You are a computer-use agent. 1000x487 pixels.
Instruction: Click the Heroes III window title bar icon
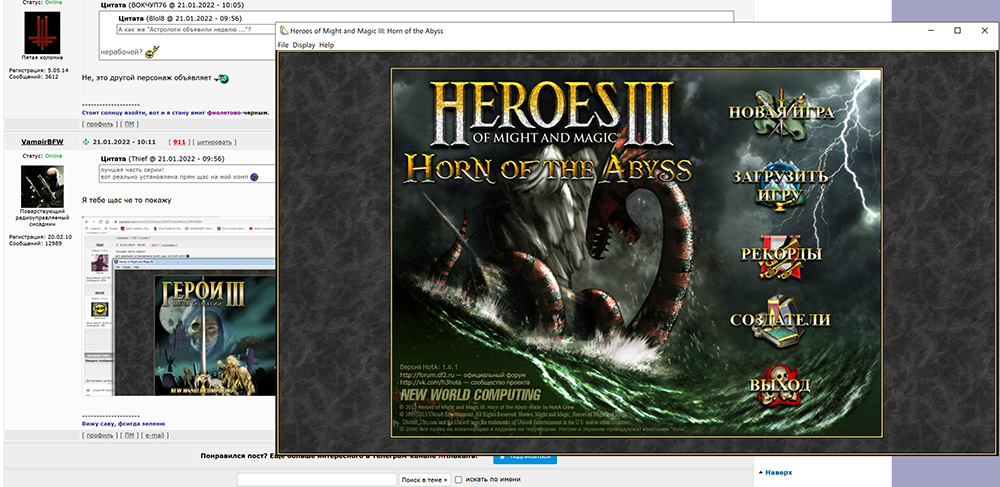284,31
